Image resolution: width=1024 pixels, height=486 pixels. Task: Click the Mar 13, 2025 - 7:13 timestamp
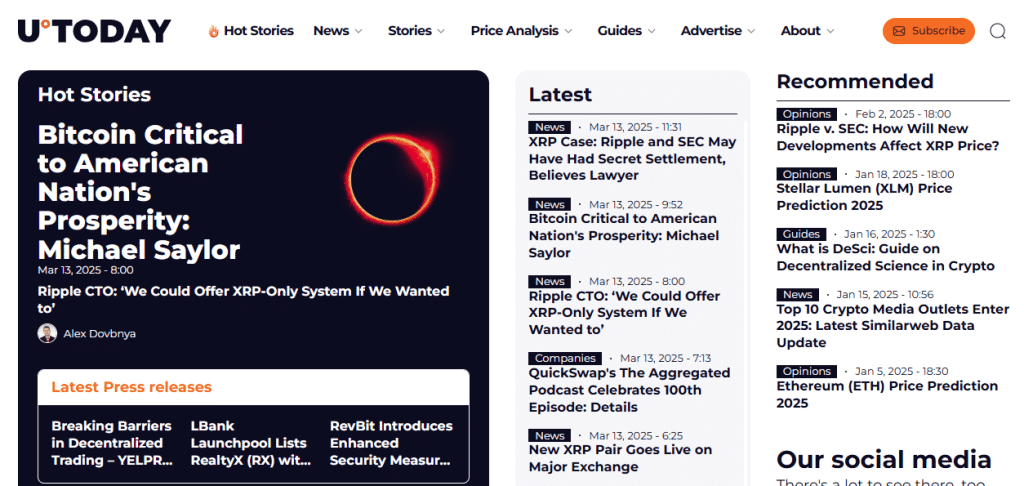[665, 359]
